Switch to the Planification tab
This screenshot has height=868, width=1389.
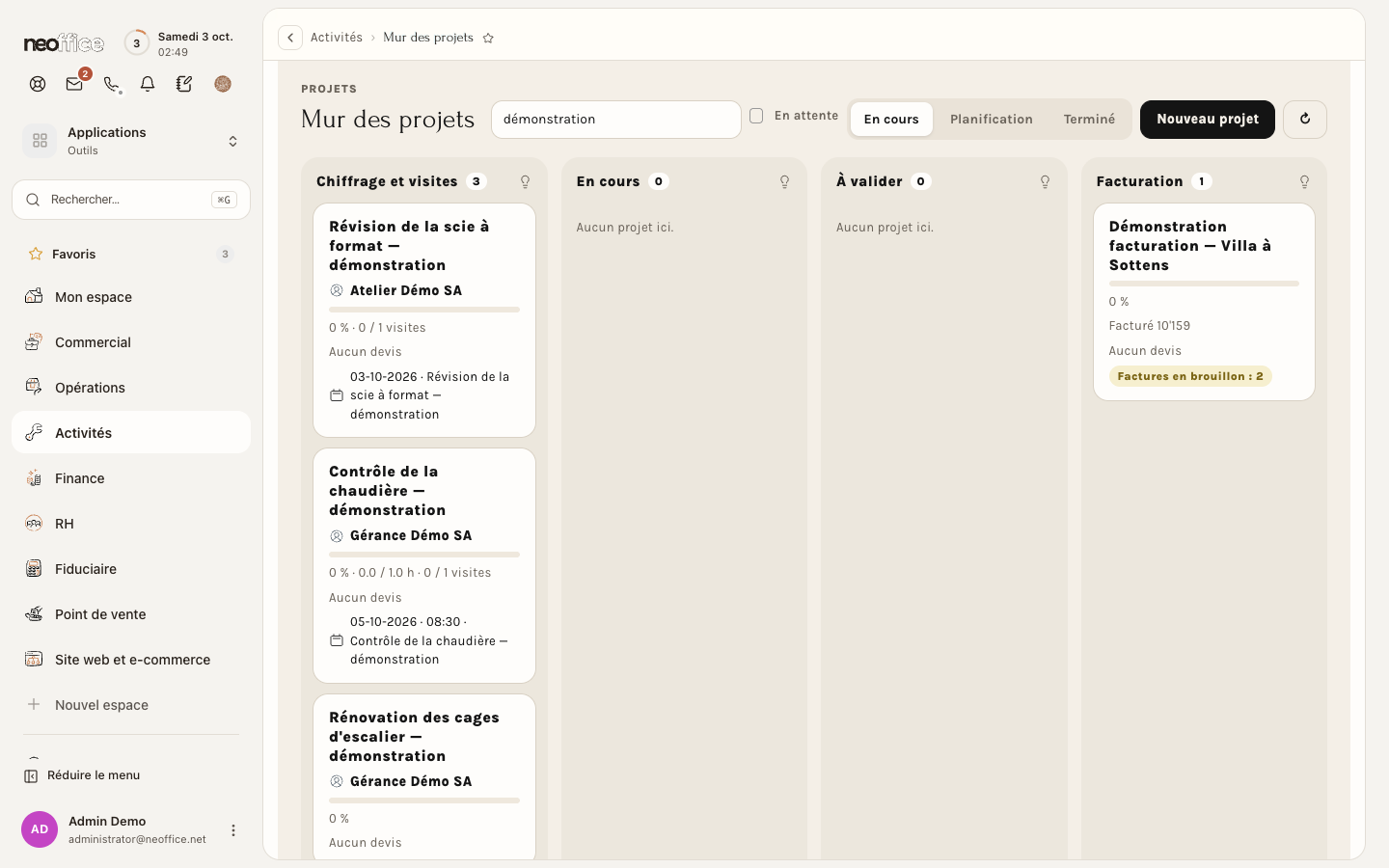[992, 120]
